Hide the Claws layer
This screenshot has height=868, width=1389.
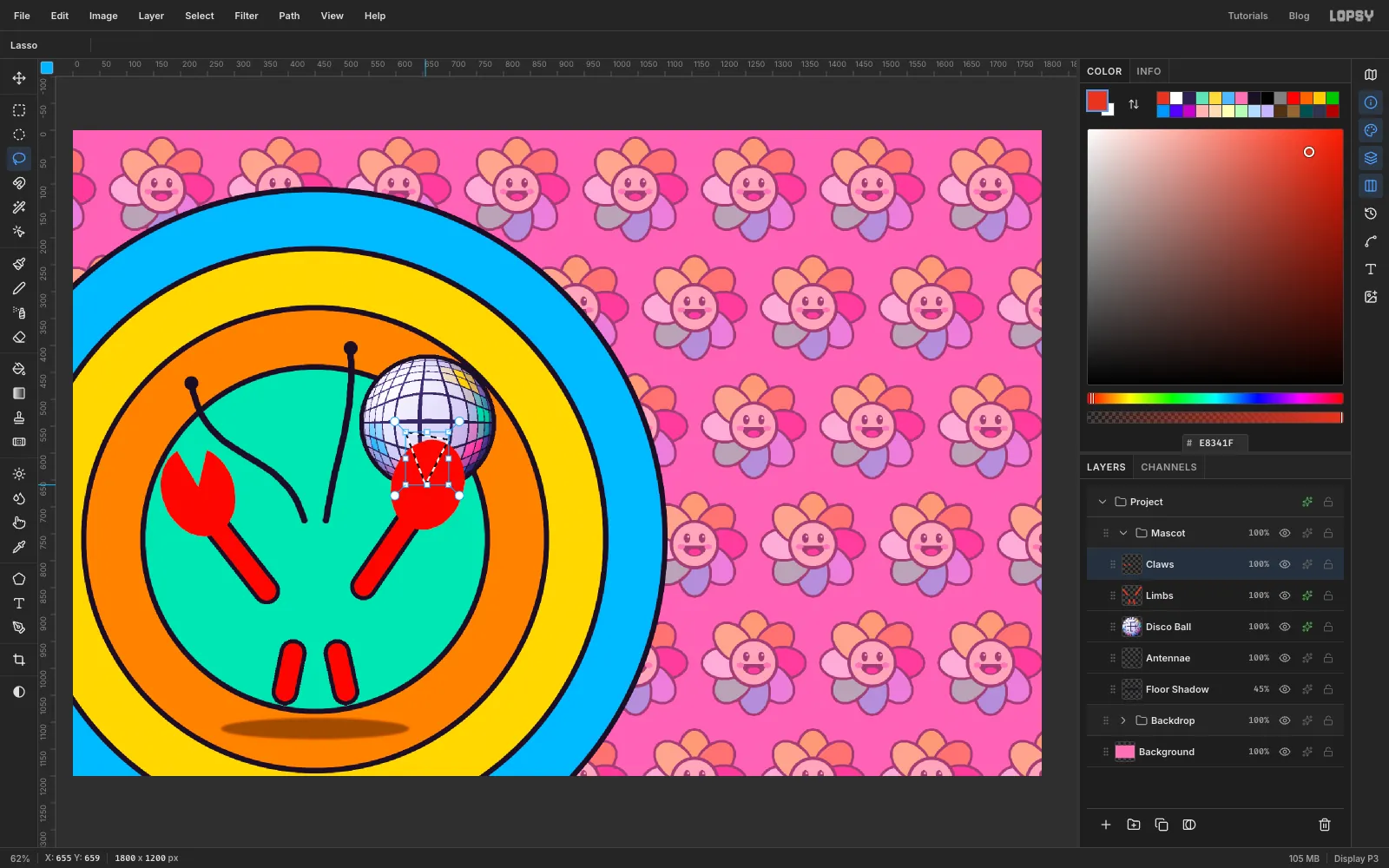(1285, 564)
